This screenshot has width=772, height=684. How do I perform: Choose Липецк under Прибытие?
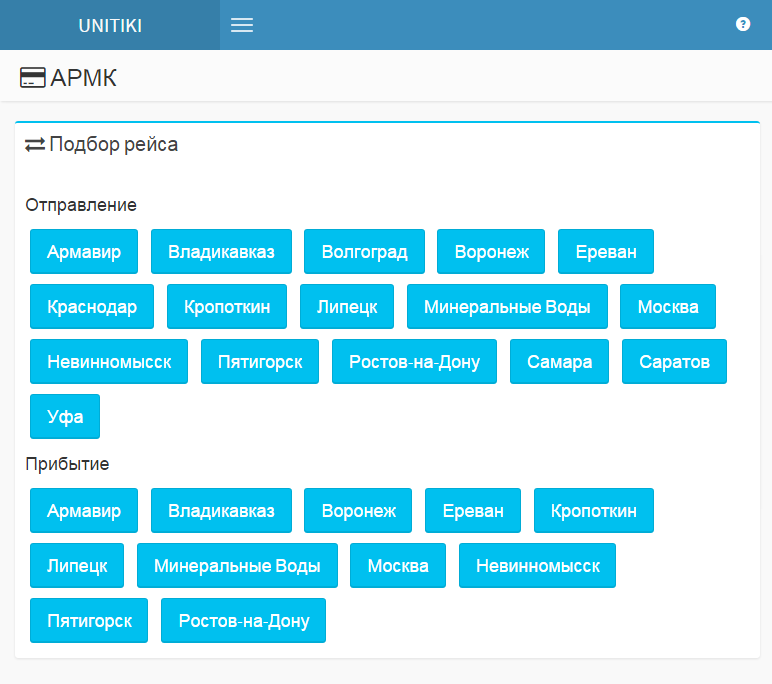pyautogui.click(x=77, y=565)
